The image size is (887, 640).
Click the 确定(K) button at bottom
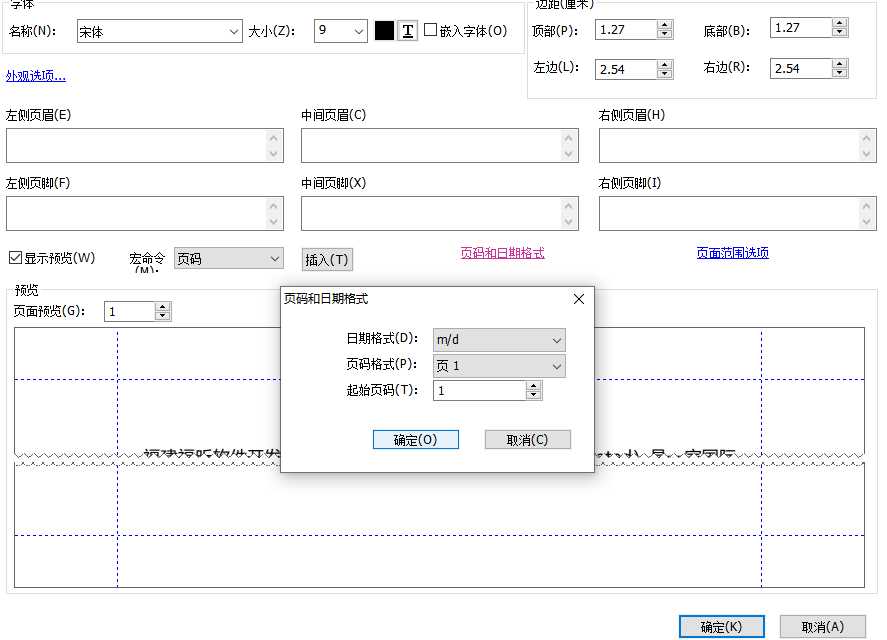[x=721, y=626]
